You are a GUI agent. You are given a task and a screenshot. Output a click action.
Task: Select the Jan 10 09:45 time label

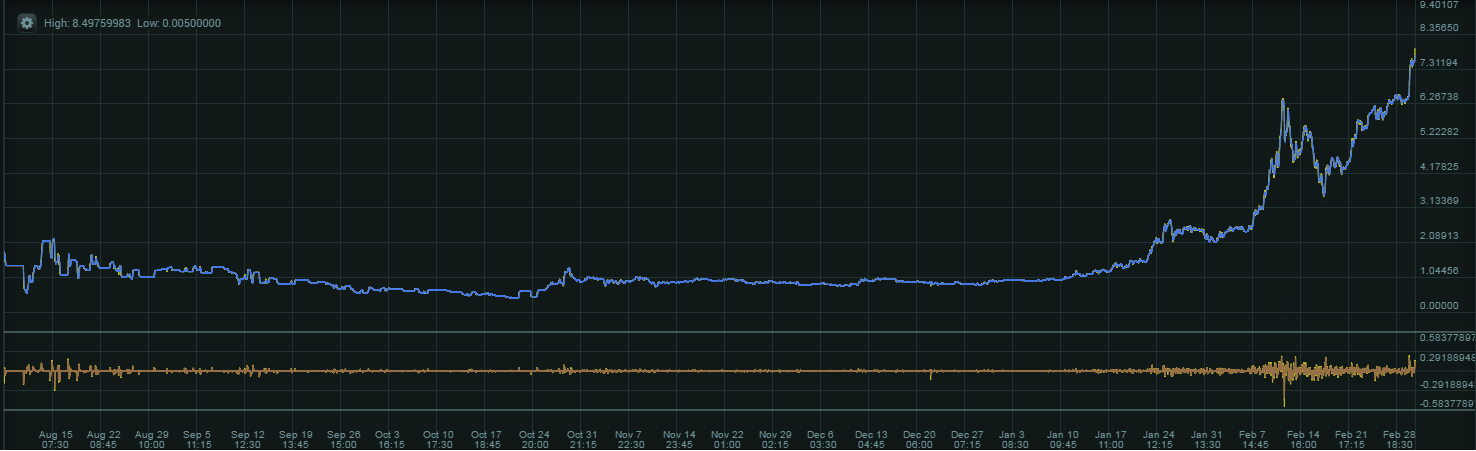(1063, 440)
